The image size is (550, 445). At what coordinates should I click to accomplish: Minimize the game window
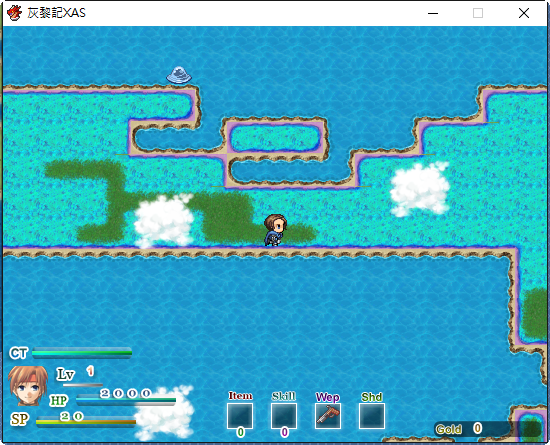click(x=433, y=13)
